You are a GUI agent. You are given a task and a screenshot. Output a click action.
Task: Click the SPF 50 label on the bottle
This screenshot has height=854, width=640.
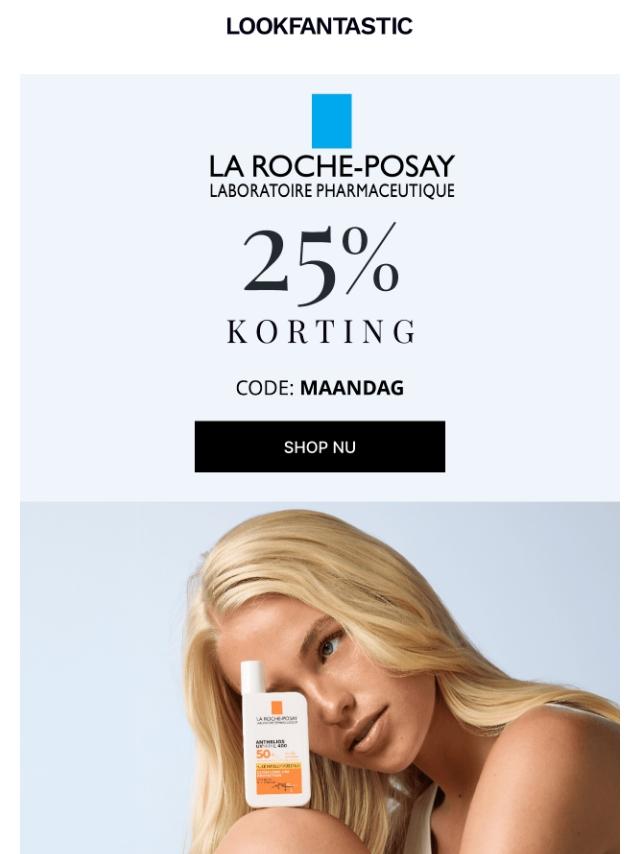(x=264, y=754)
